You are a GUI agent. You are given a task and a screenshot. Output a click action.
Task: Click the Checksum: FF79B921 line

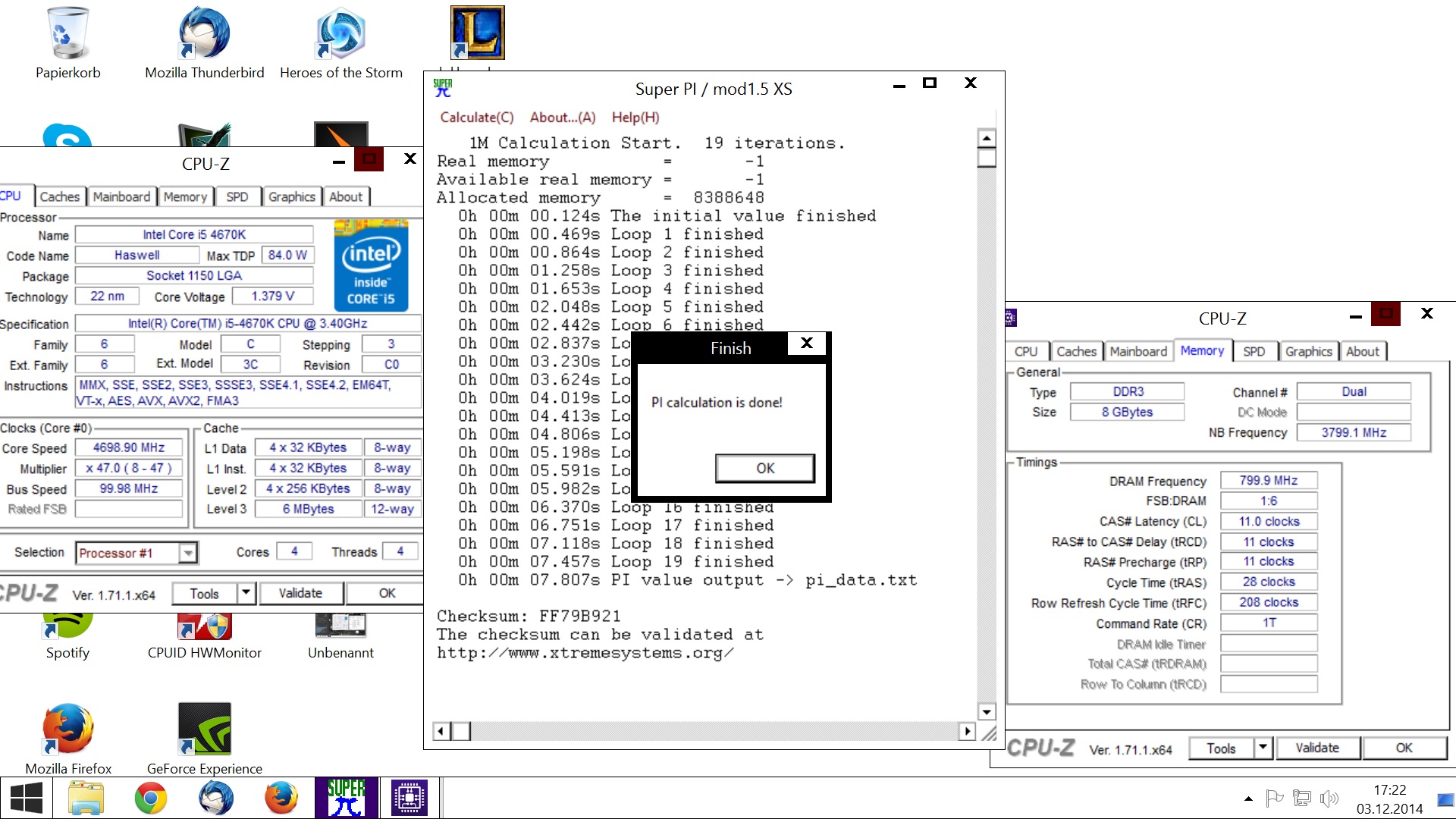(529, 617)
